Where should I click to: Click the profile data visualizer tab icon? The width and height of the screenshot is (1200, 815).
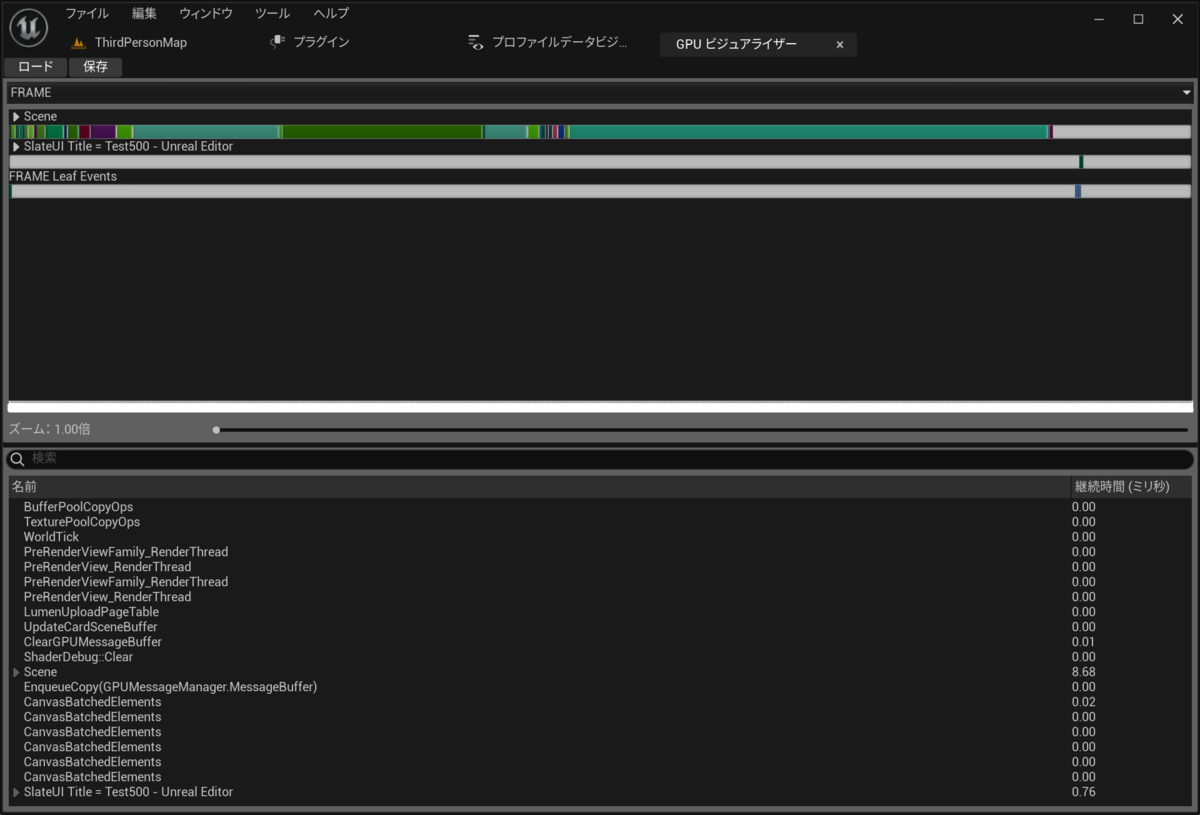[475, 42]
